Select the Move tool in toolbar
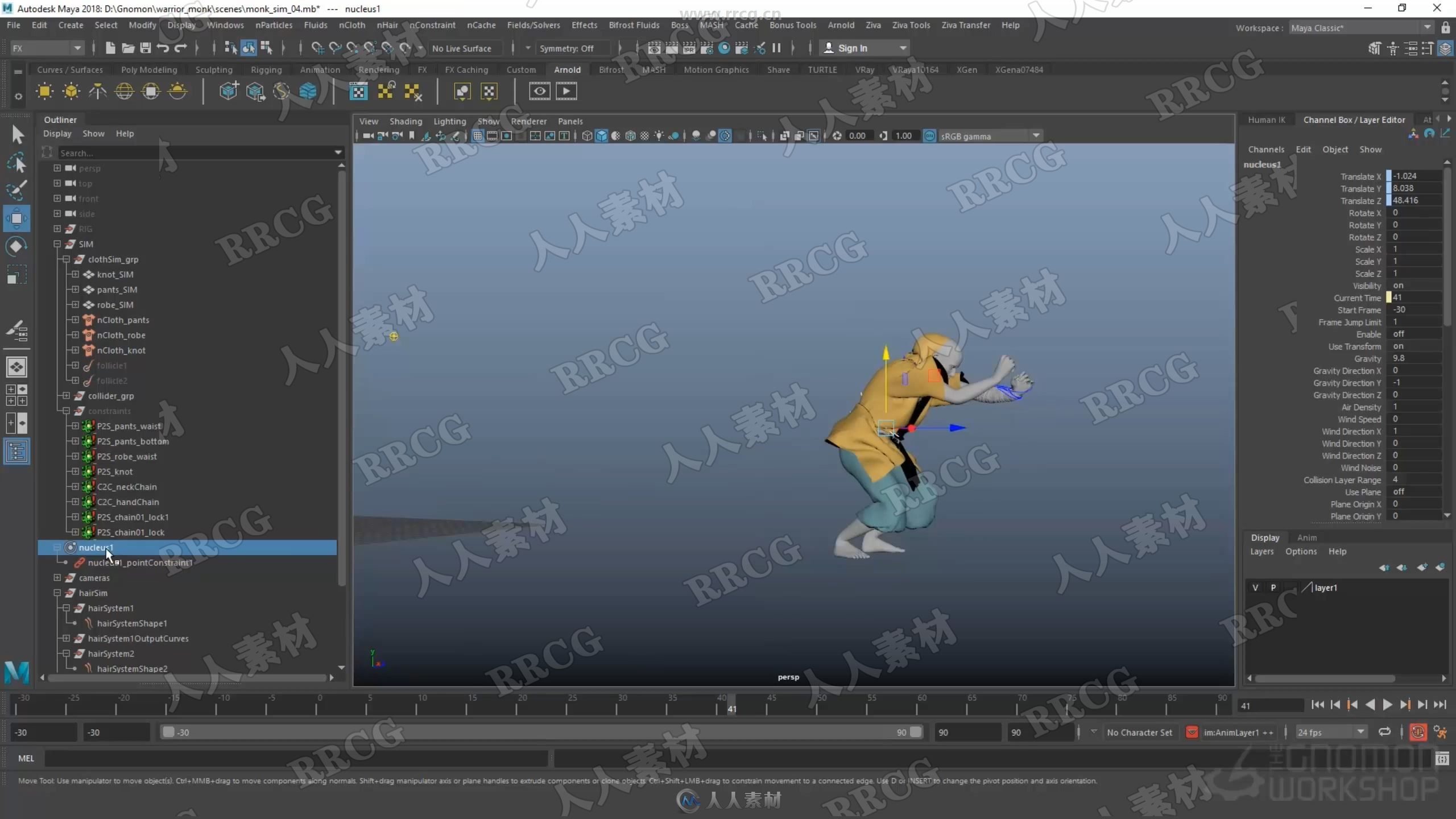1456x819 pixels. [17, 219]
